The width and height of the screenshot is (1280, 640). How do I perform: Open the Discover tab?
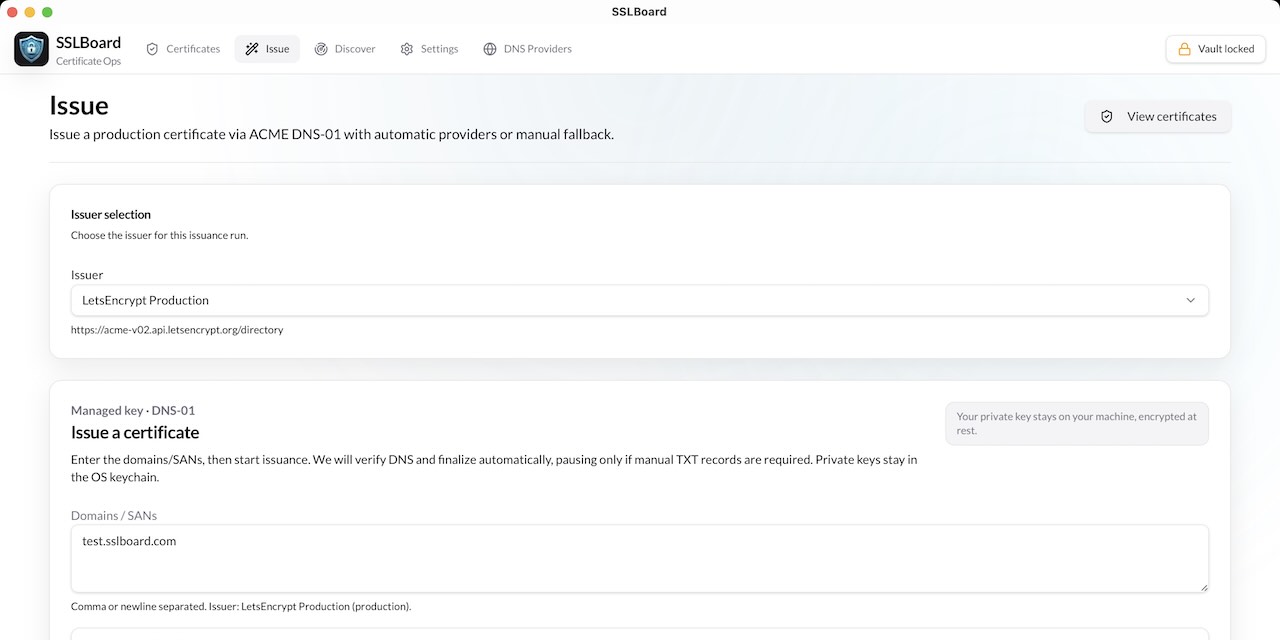pyautogui.click(x=355, y=49)
